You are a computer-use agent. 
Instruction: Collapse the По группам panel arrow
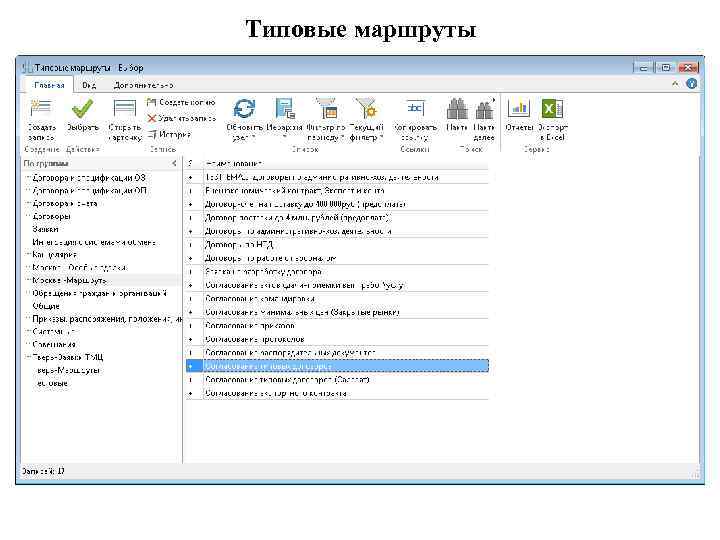click(x=174, y=163)
